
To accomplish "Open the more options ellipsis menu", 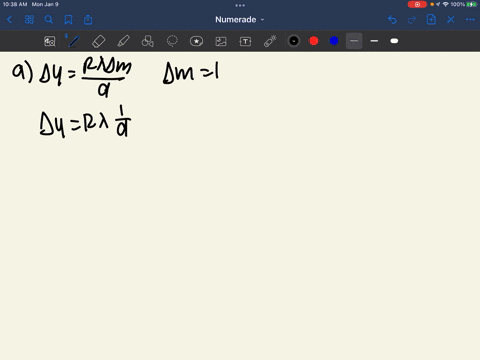I will [470, 20].
